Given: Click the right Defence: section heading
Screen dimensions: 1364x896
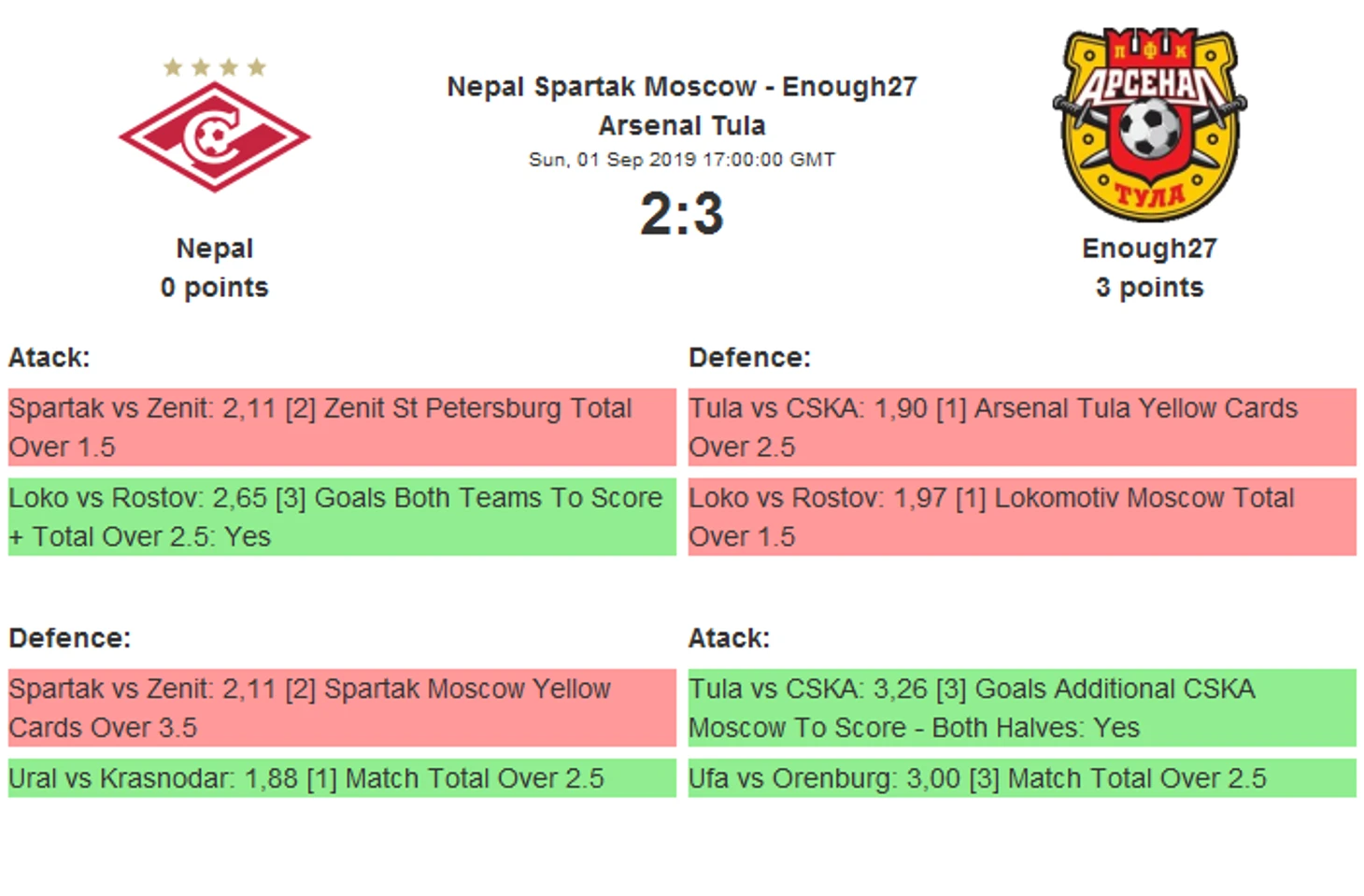Looking at the screenshot, I should (x=749, y=358).
